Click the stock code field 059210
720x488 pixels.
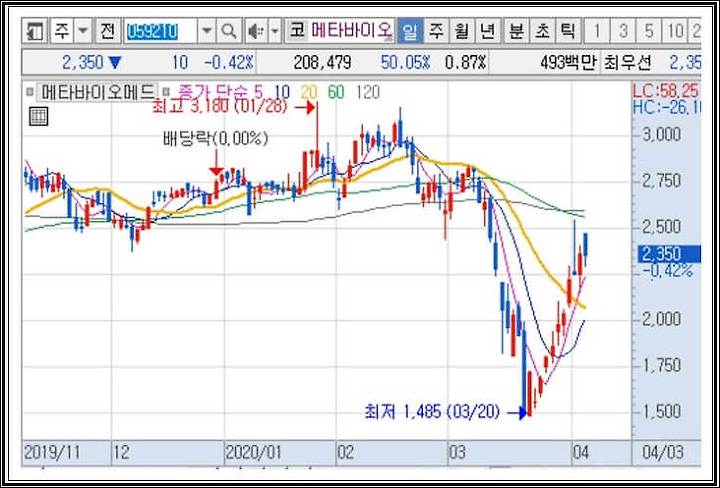coord(161,32)
